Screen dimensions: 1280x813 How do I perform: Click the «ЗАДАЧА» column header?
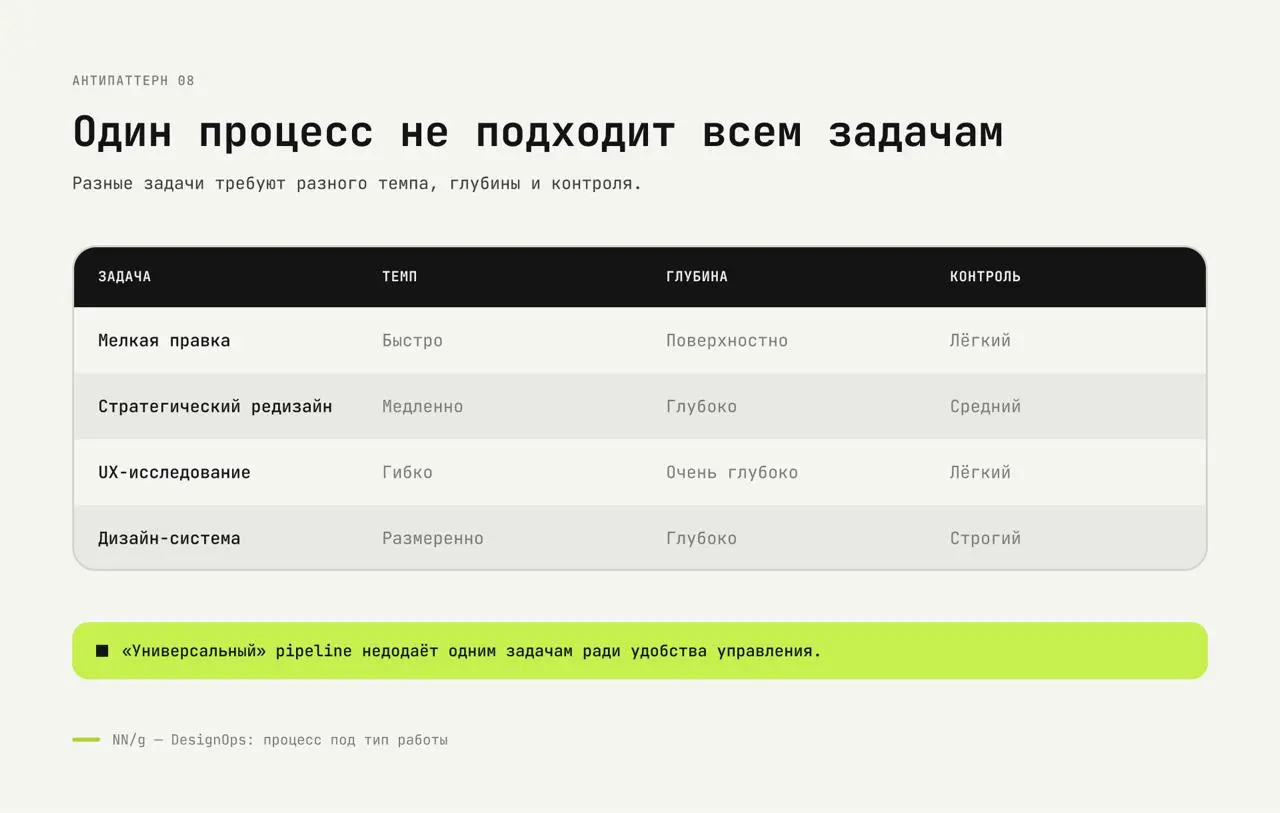pyautogui.click(x=124, y=277)
